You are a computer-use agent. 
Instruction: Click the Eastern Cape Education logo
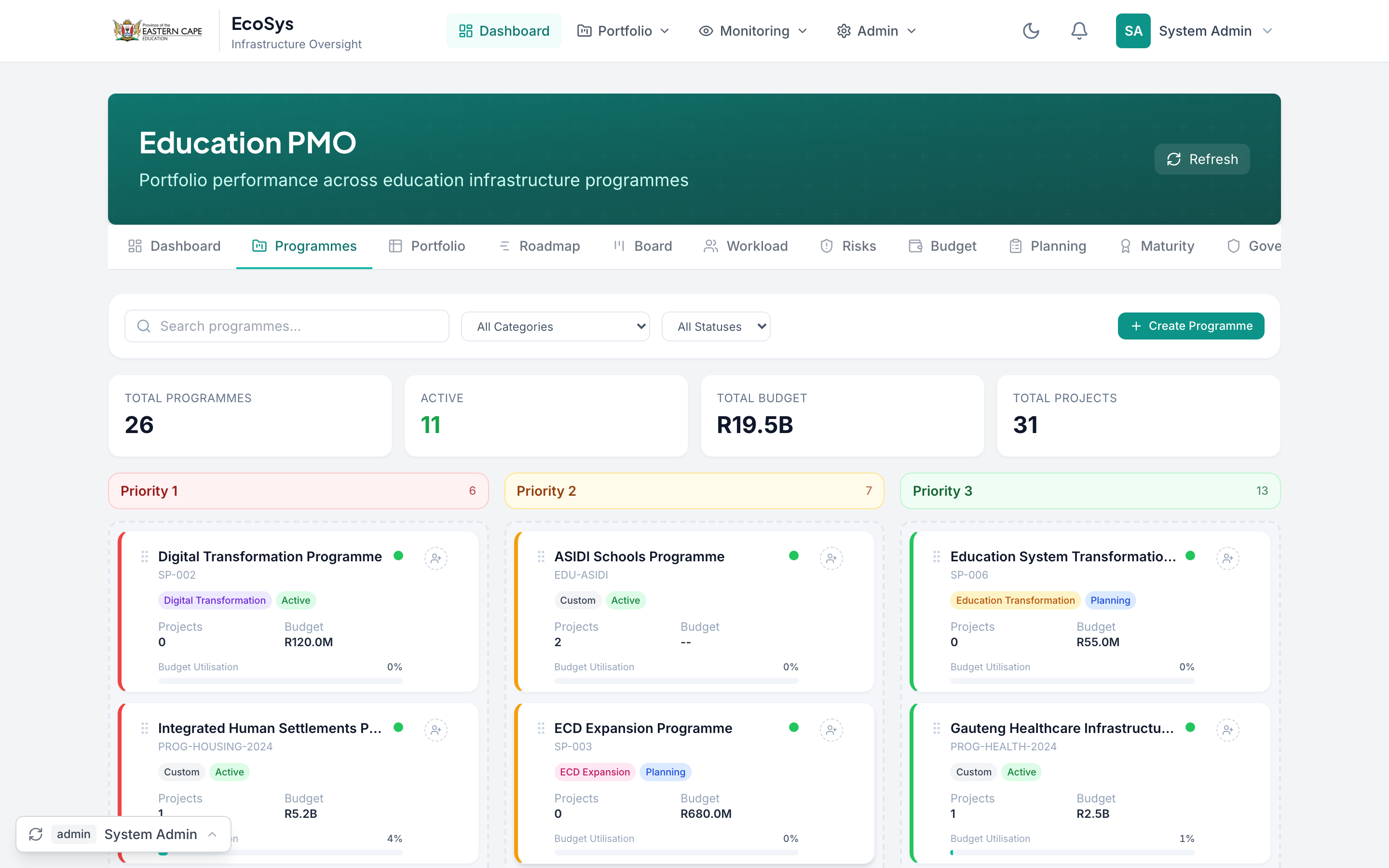click(157, 31)
